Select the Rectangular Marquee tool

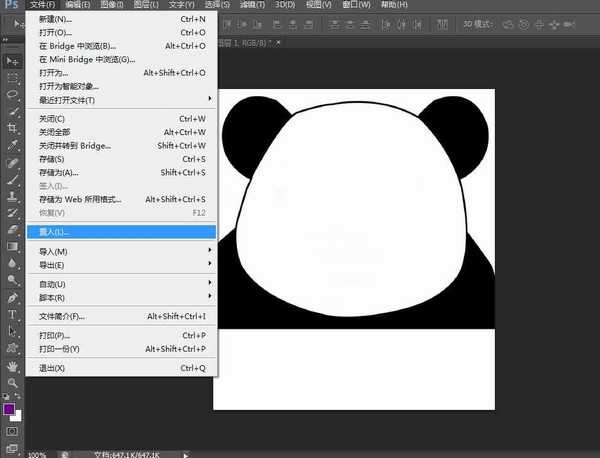click(x=13, y=77)
